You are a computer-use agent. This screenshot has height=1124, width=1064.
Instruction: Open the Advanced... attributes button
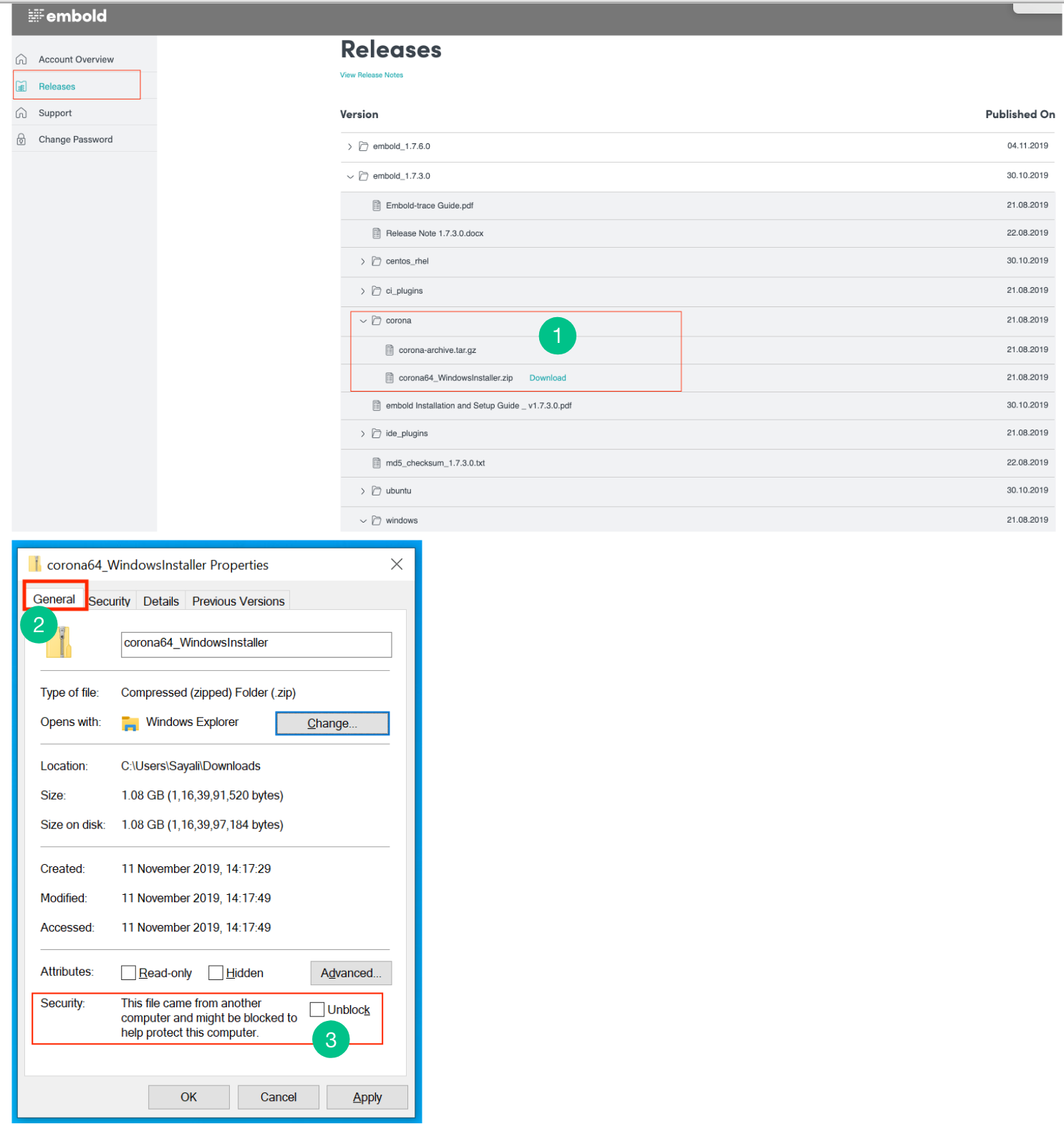click(x=351, y=973)
